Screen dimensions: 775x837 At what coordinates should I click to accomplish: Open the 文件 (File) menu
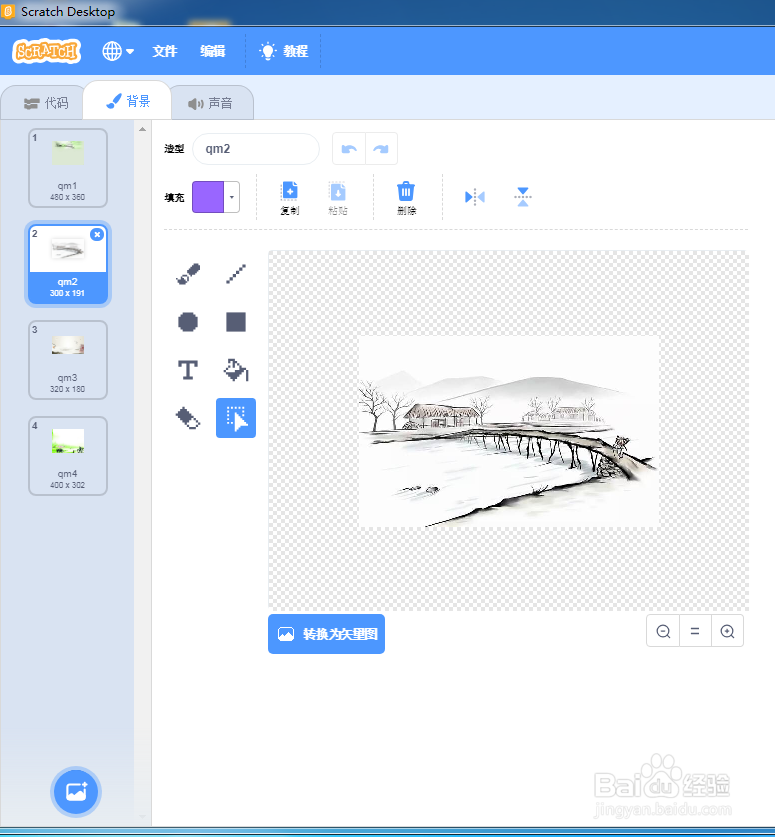(164, 51)
